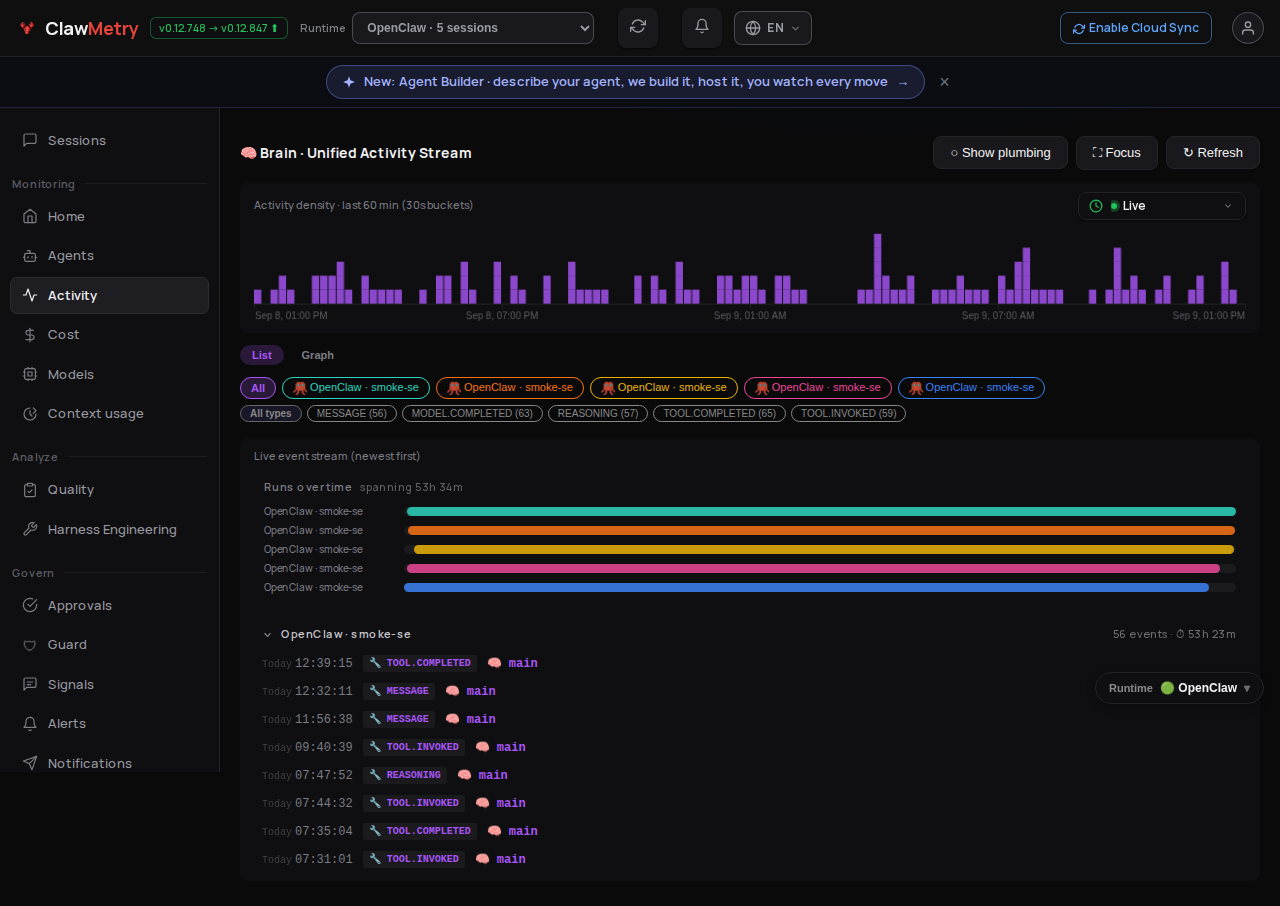
Task: Open the notifications bell icon
Action: pos(702,28)
